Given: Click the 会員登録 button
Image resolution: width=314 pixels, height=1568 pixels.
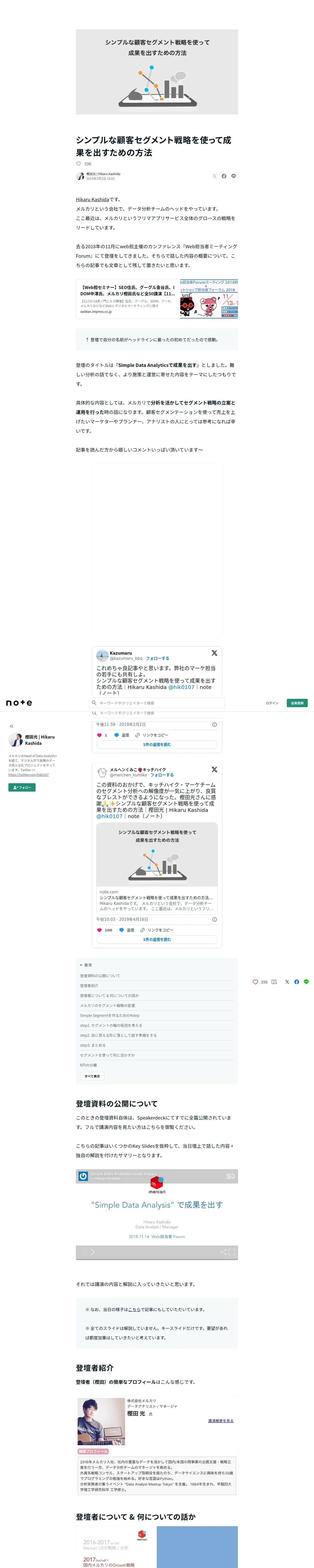Looking at the screenshot, I should 297,703.
